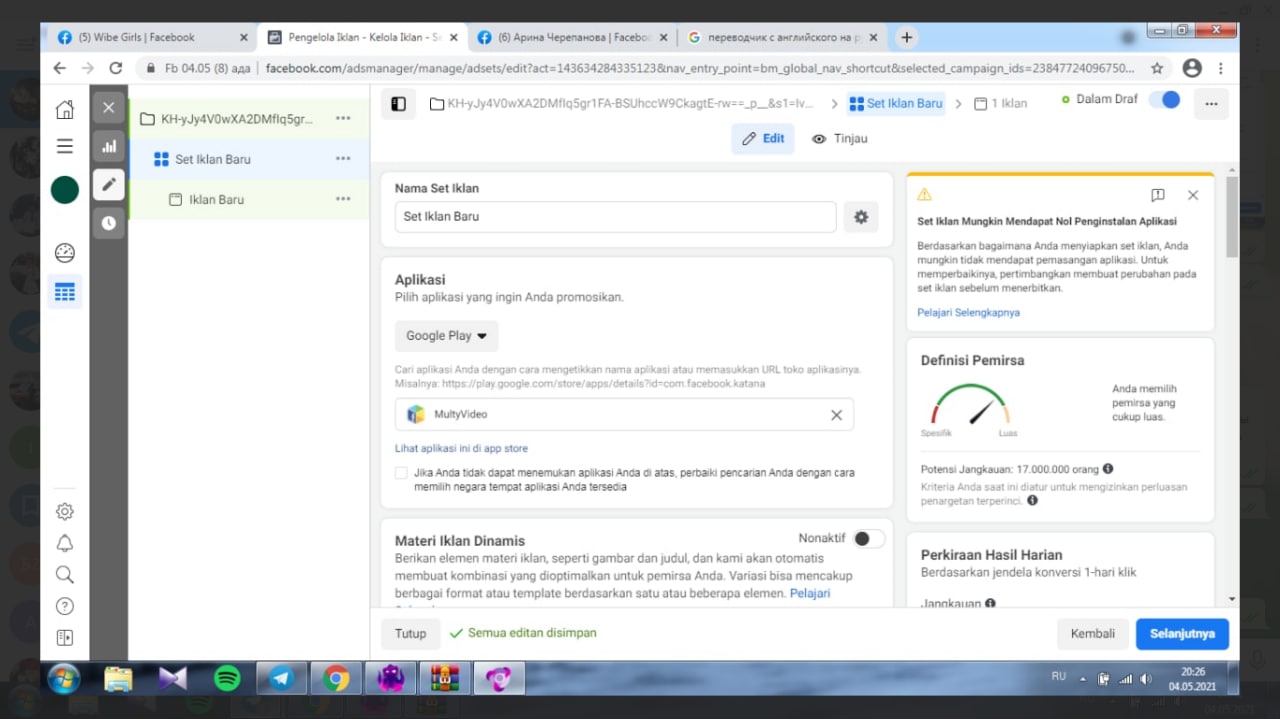The image size is (1280, 719).
Task: Click info icon beside Jangkauan
Action: 990,604
